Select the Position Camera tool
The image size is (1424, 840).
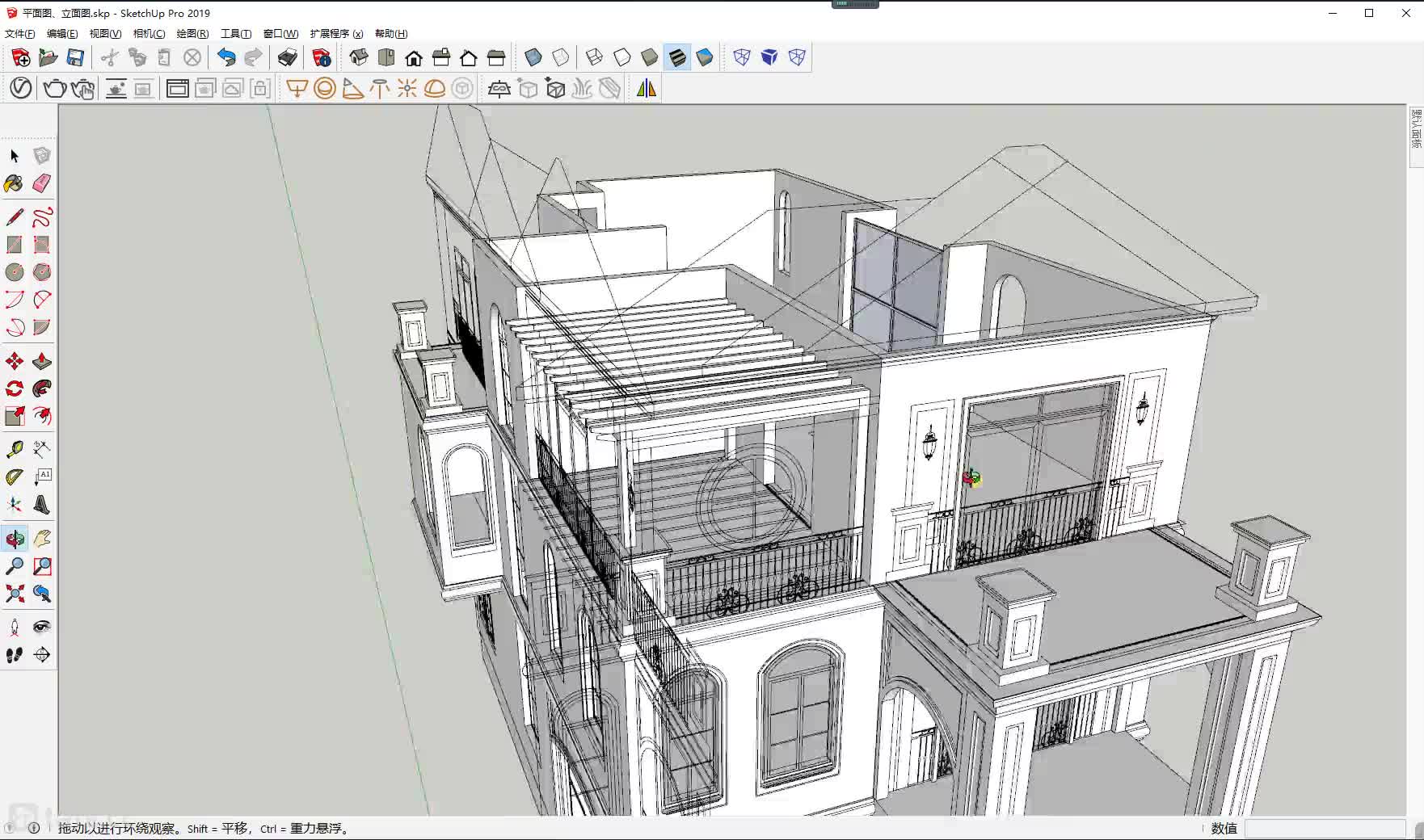coord(15,628)
